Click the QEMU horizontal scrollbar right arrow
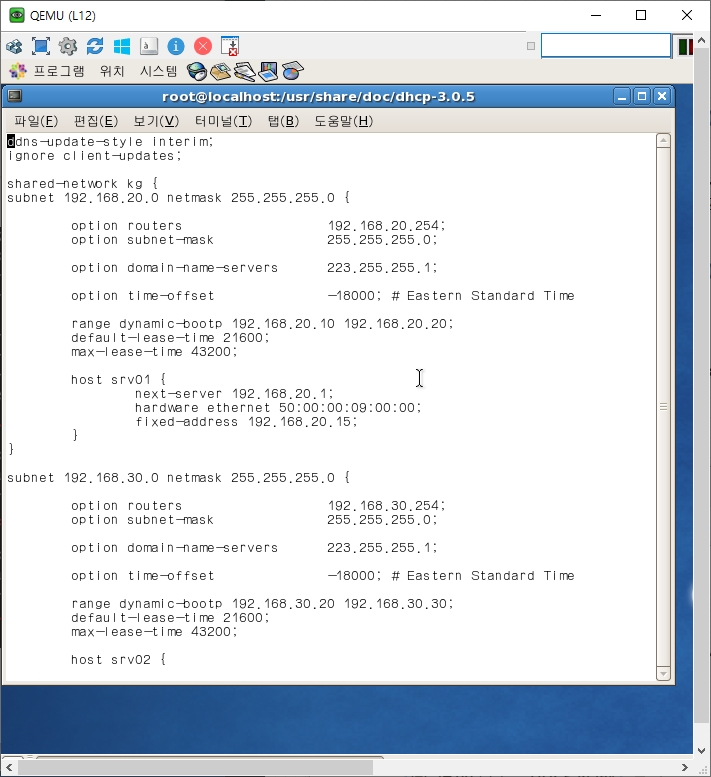711x777 pixels. click(x=685, y=768)
